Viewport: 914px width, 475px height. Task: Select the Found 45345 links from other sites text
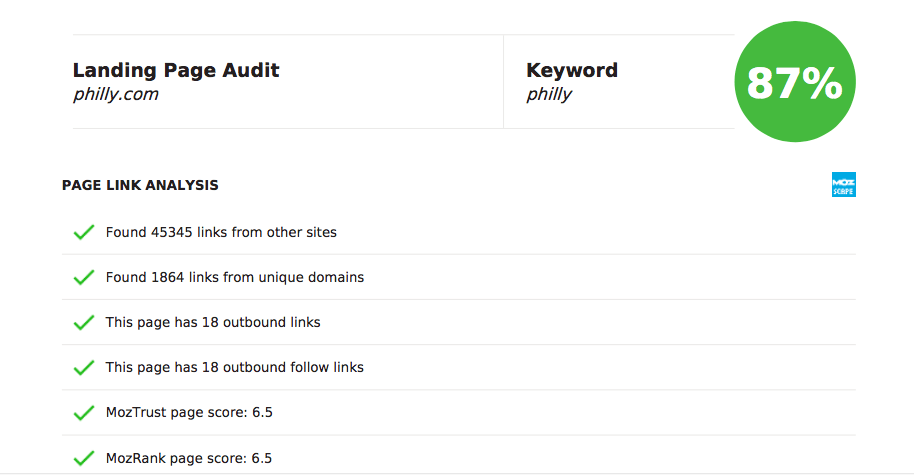221,232
